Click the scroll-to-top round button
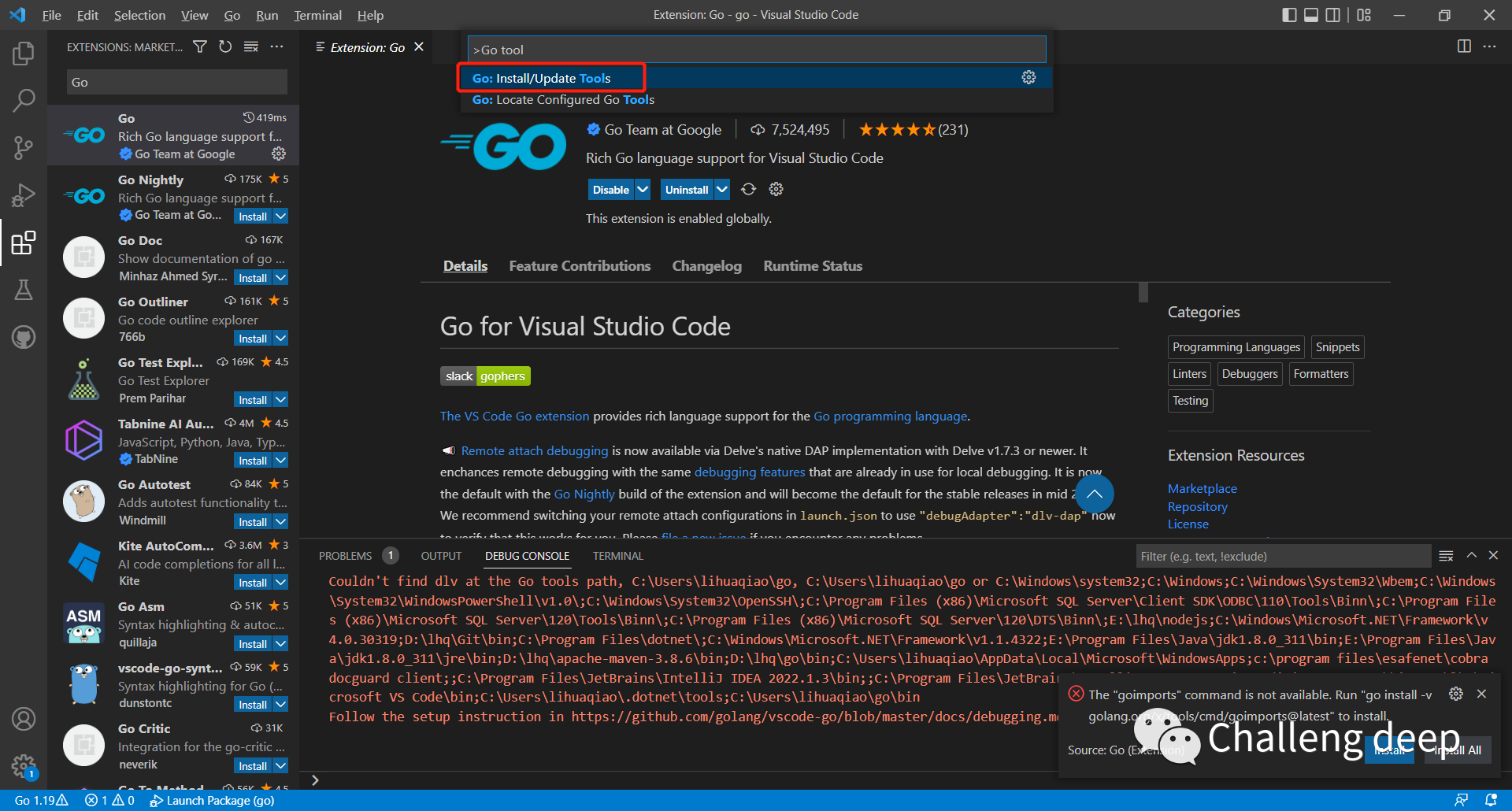 [x=1095, y=494]
